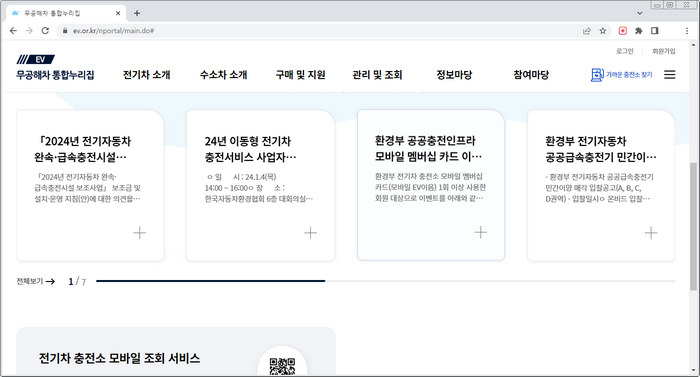
Task: Go back to the previous page
Action: coord(13,31)
